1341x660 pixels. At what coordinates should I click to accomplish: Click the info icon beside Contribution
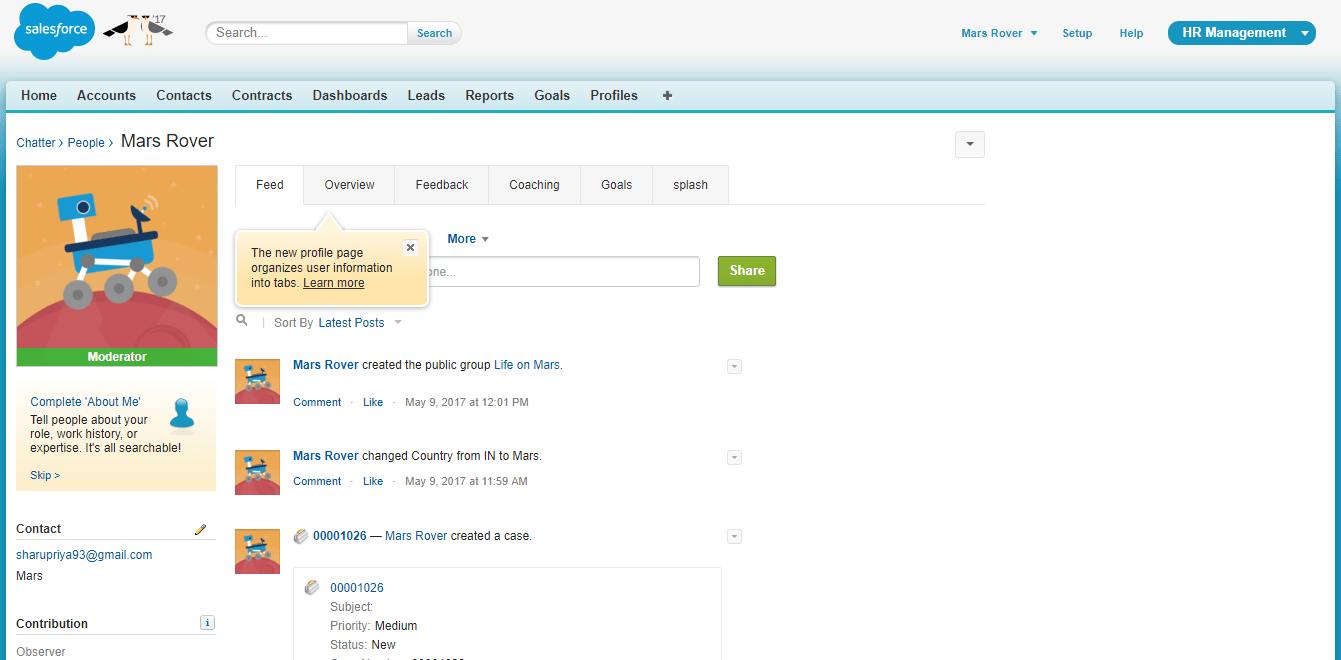[x=207, y=622]
